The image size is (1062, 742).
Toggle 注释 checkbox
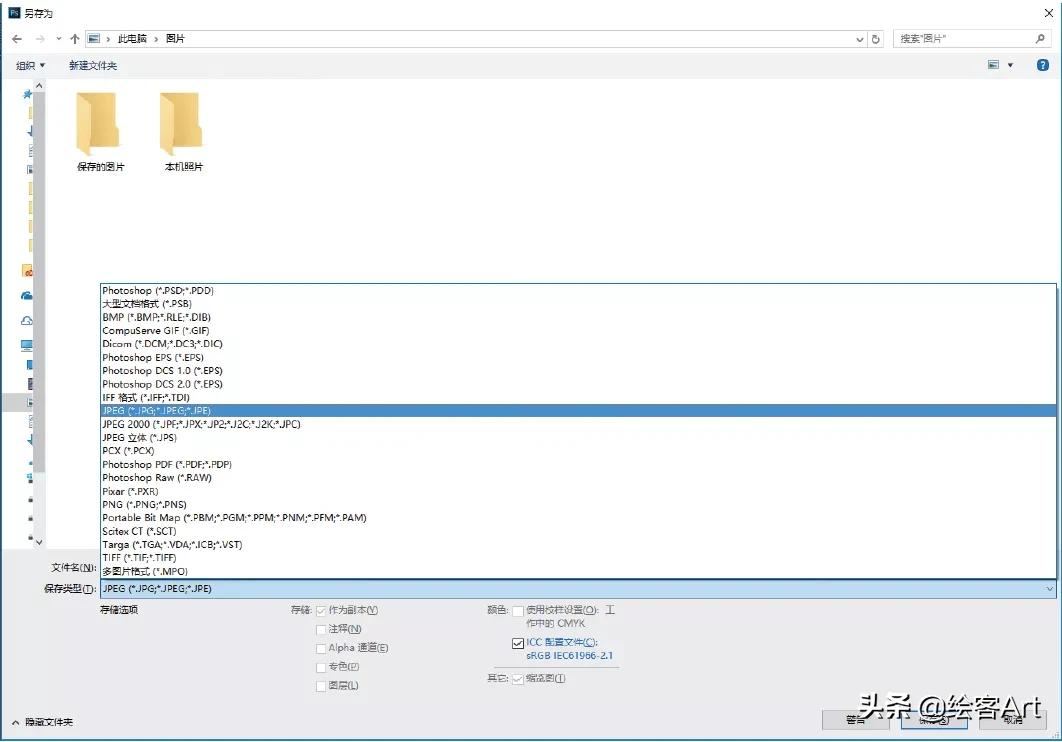(321, 630)
